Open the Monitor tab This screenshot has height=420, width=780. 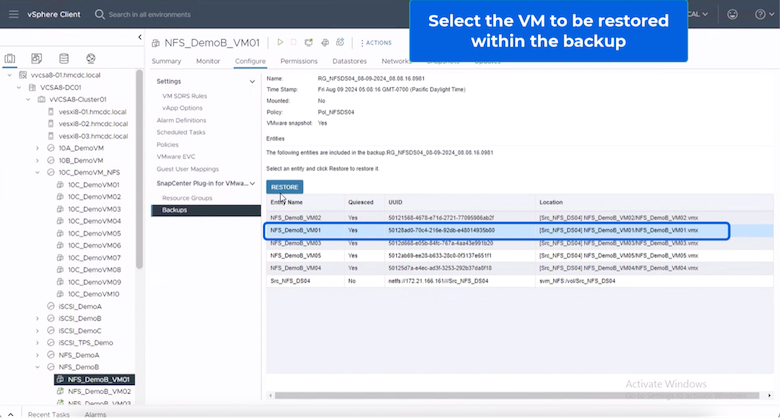point(208,61)
